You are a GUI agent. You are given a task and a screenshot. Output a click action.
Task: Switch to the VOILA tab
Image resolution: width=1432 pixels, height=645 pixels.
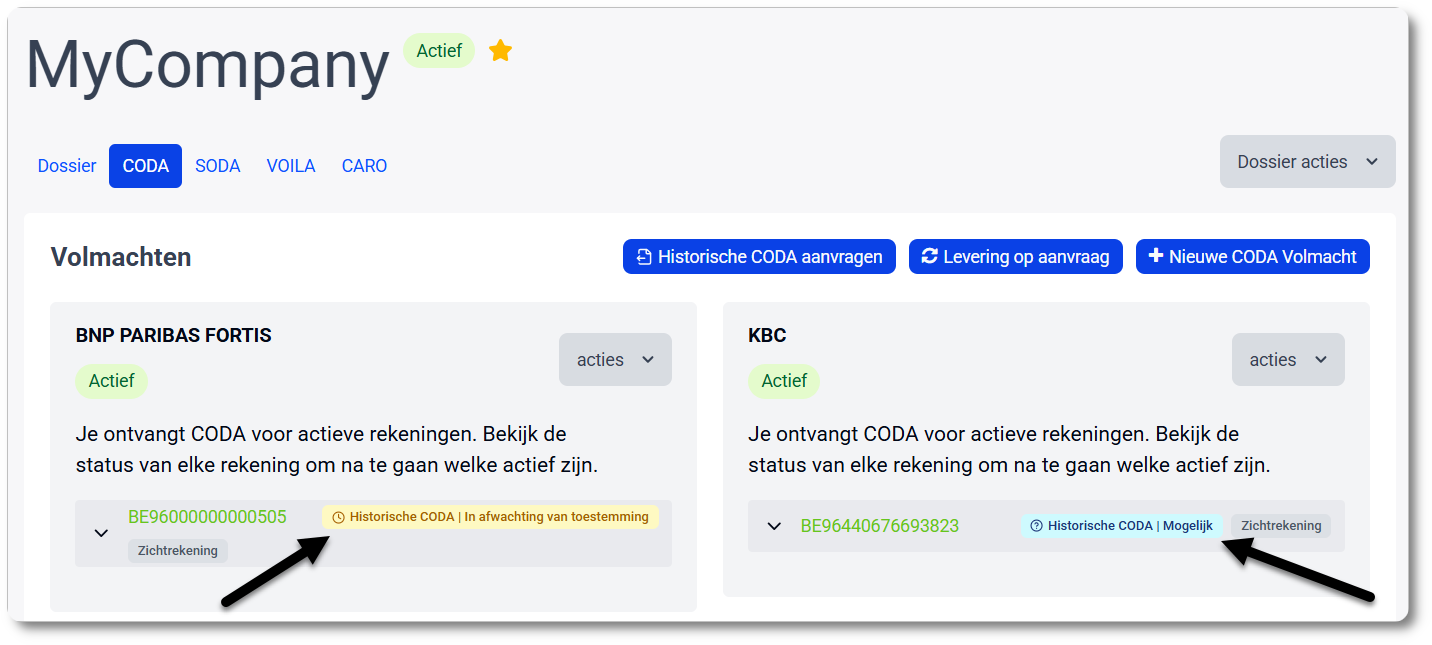pos(290,165)
